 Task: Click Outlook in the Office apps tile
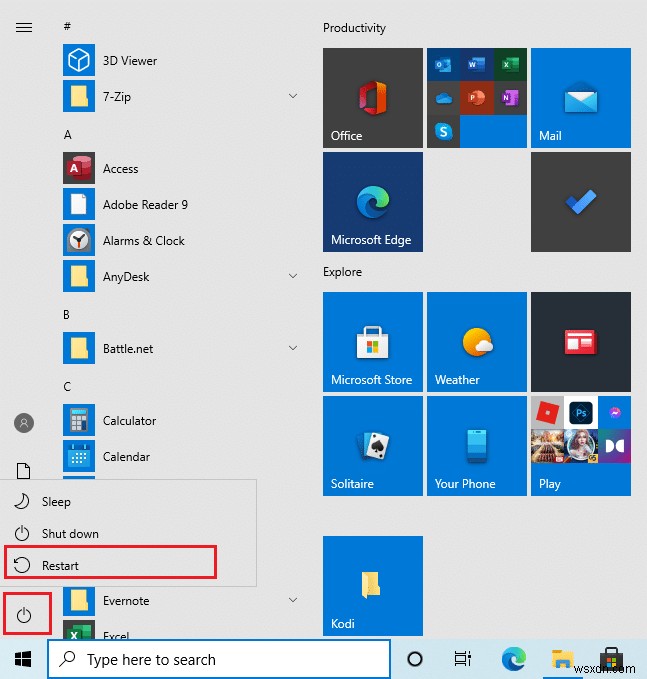click(443, 65)
